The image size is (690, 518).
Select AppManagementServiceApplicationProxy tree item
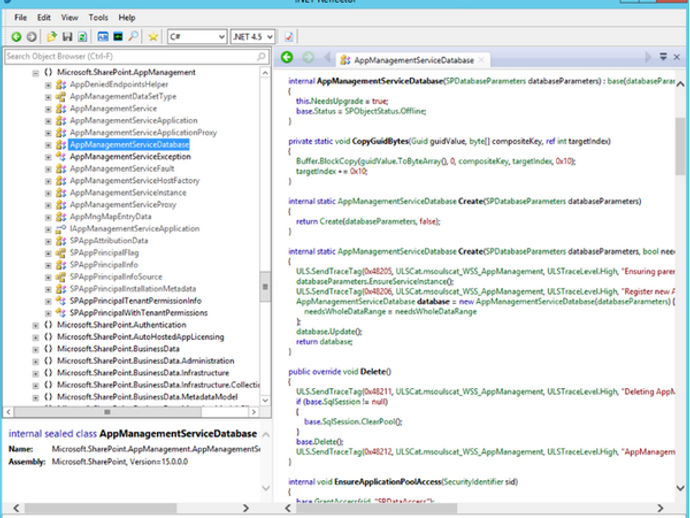pos(143,132)
